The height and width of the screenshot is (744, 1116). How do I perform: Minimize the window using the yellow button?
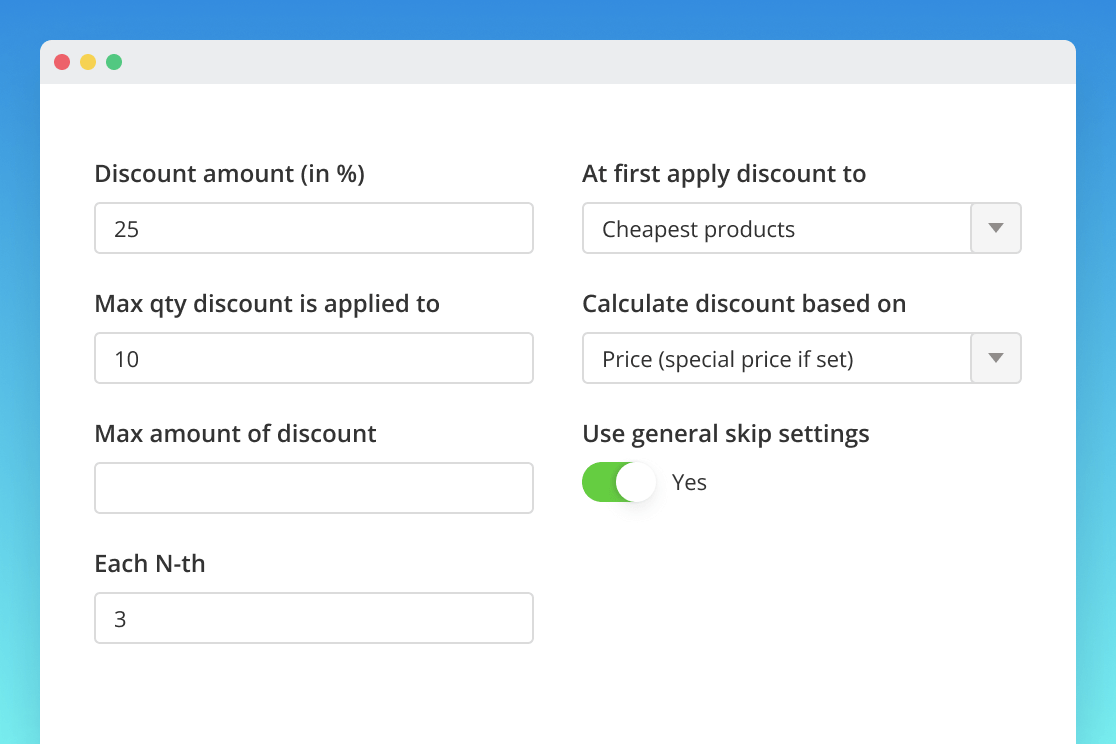pos(88,62)
